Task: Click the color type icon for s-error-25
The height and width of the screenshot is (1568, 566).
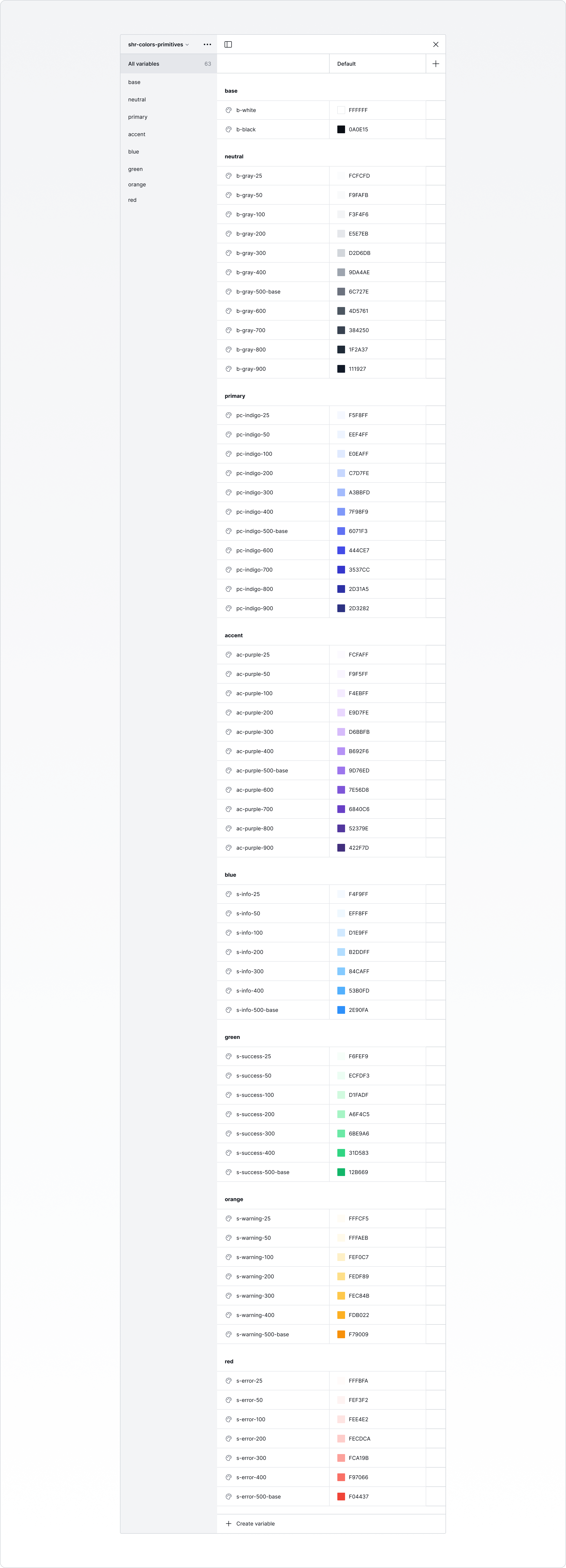Action: 229,1380
